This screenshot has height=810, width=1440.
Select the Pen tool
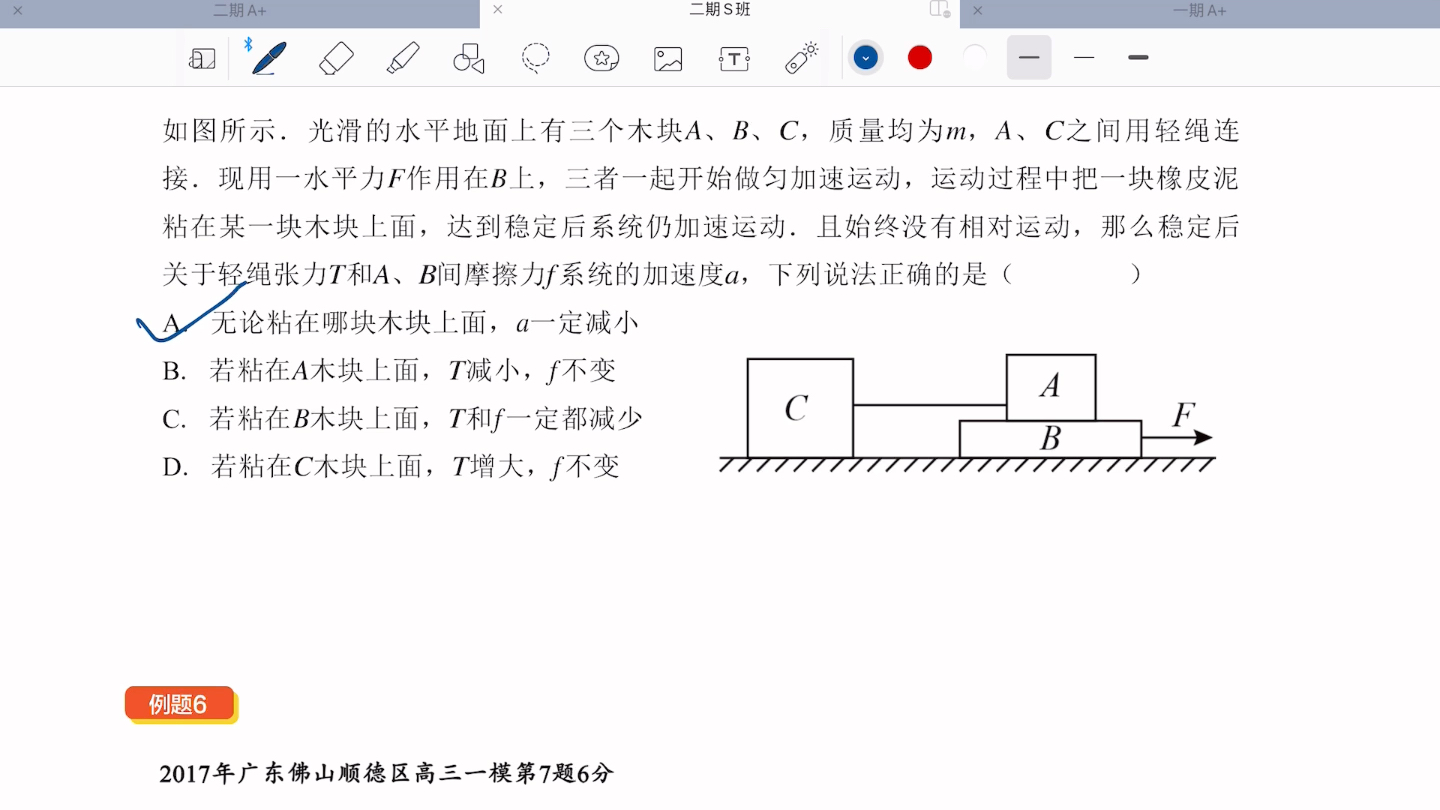pyautogui.click(x=268, y=58)
